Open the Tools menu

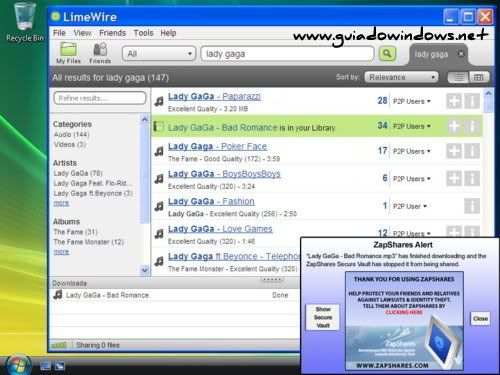tap(143, 33)
